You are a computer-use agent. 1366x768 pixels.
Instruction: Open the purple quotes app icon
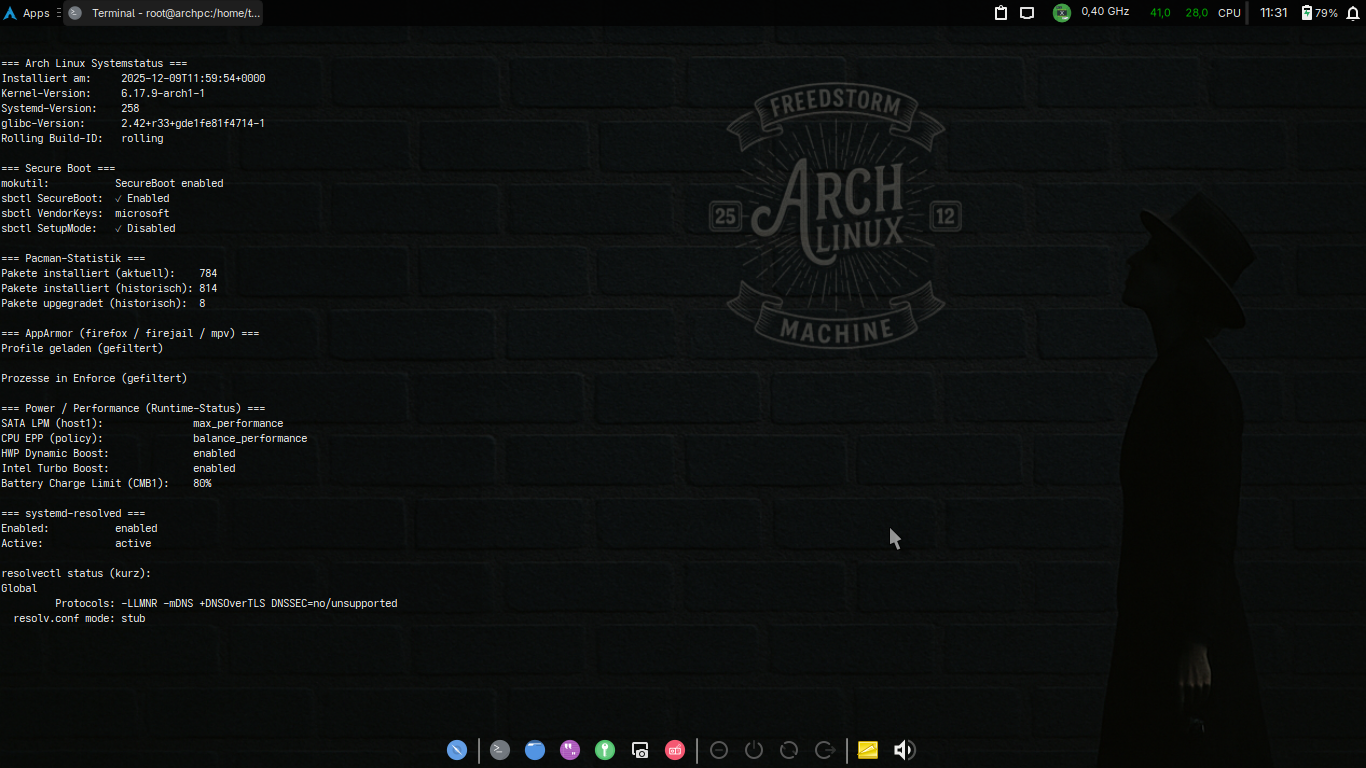coord(570,750)
